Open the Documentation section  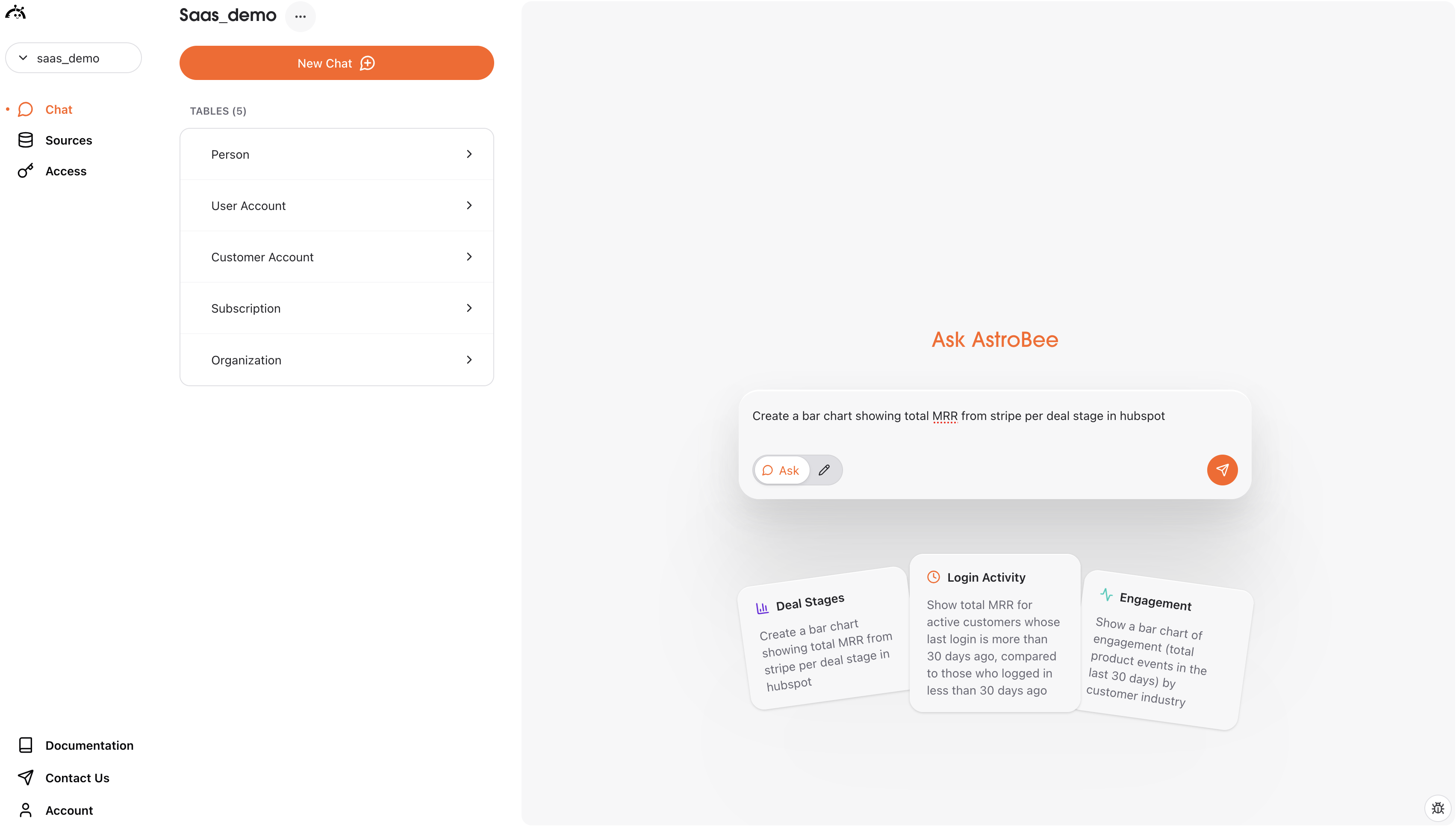(x=89, y=745)
